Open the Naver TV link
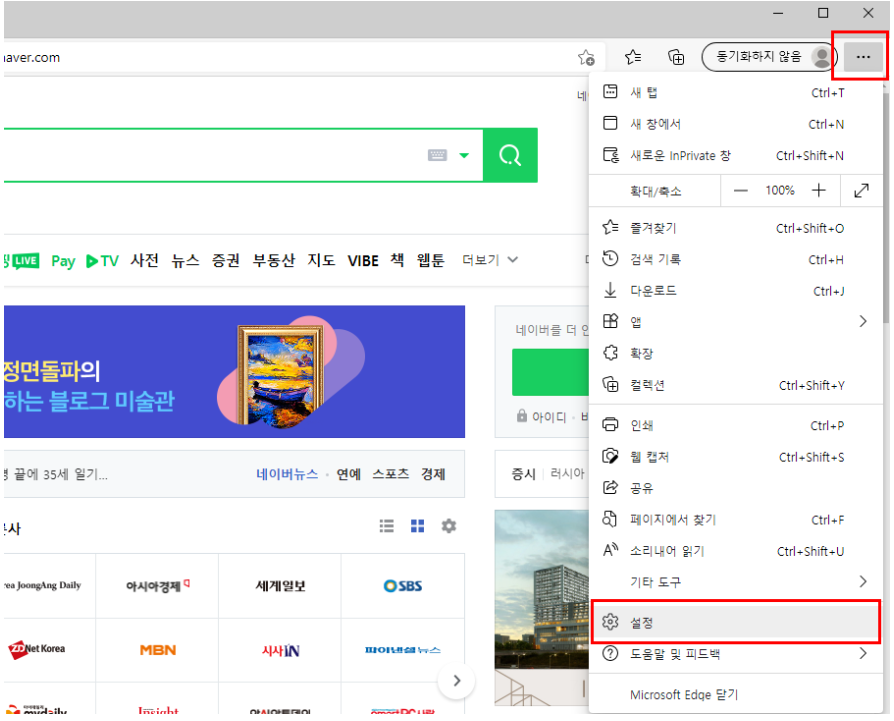This screenshot has width=894, height=721. 102,261
